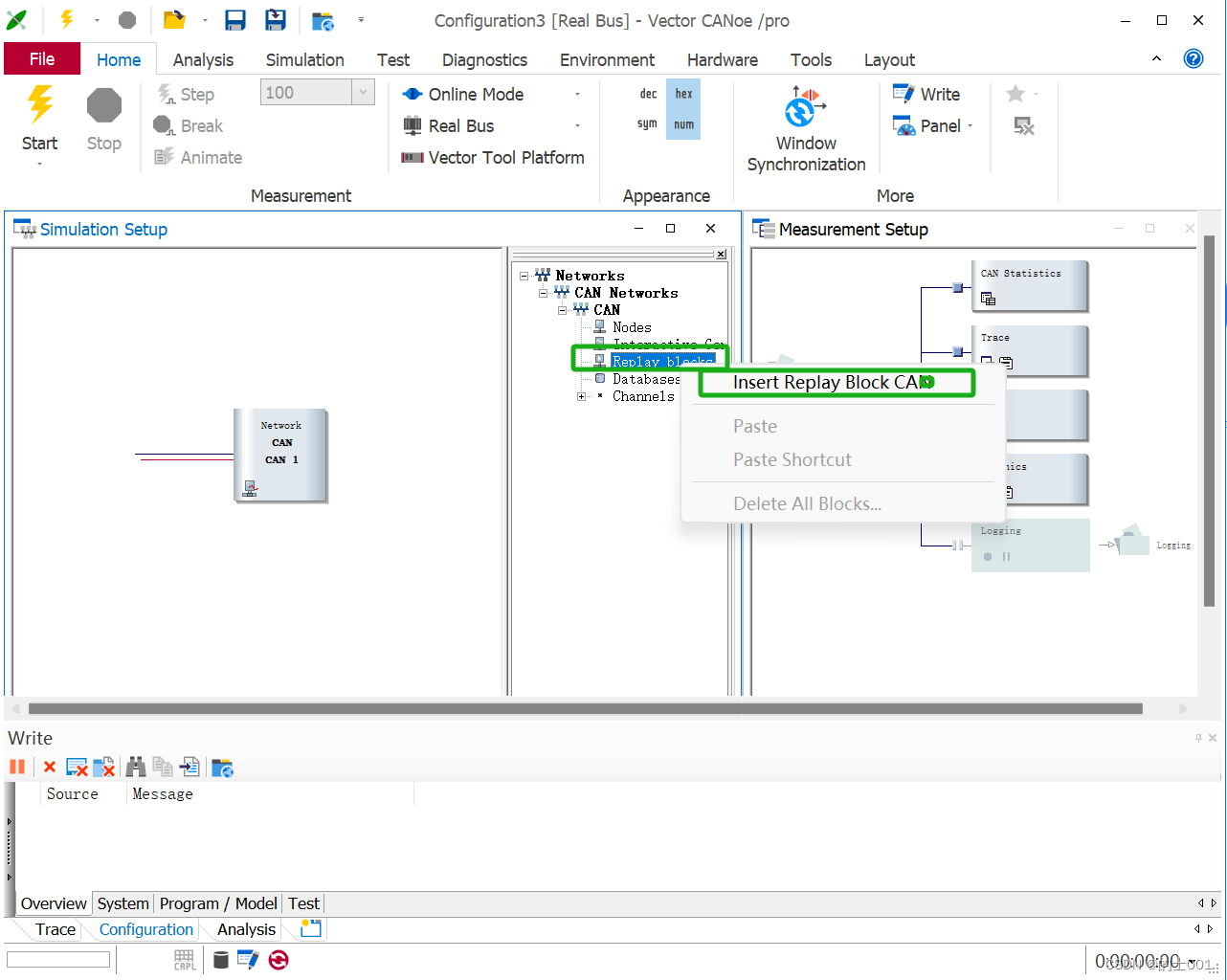
Task: Open the Real Bus dropdown arrow
Action: point(577,125)
